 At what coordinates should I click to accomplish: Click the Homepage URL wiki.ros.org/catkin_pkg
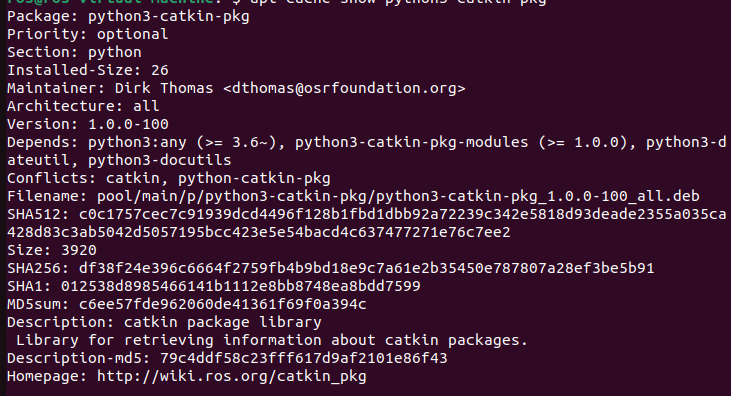(x=232, y=376)
